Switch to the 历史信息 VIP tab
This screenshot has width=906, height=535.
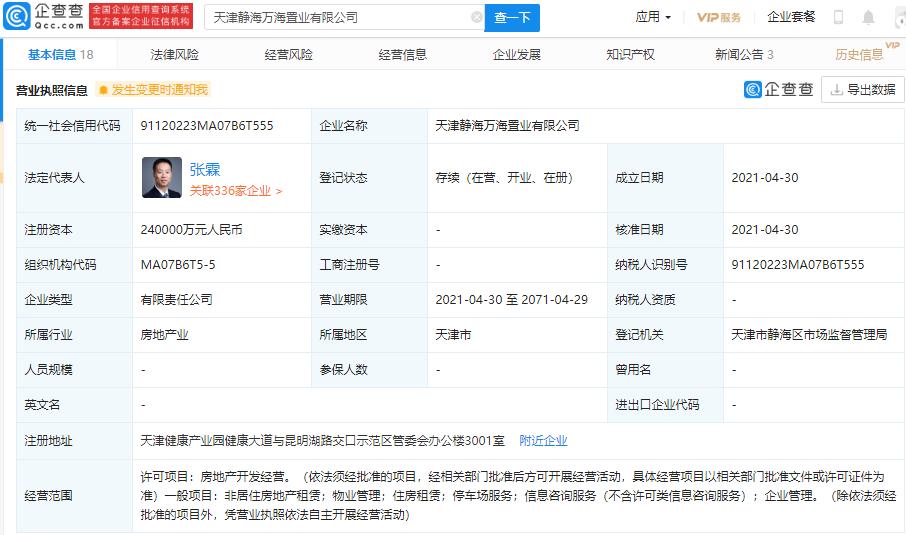(x=859, y=54)
